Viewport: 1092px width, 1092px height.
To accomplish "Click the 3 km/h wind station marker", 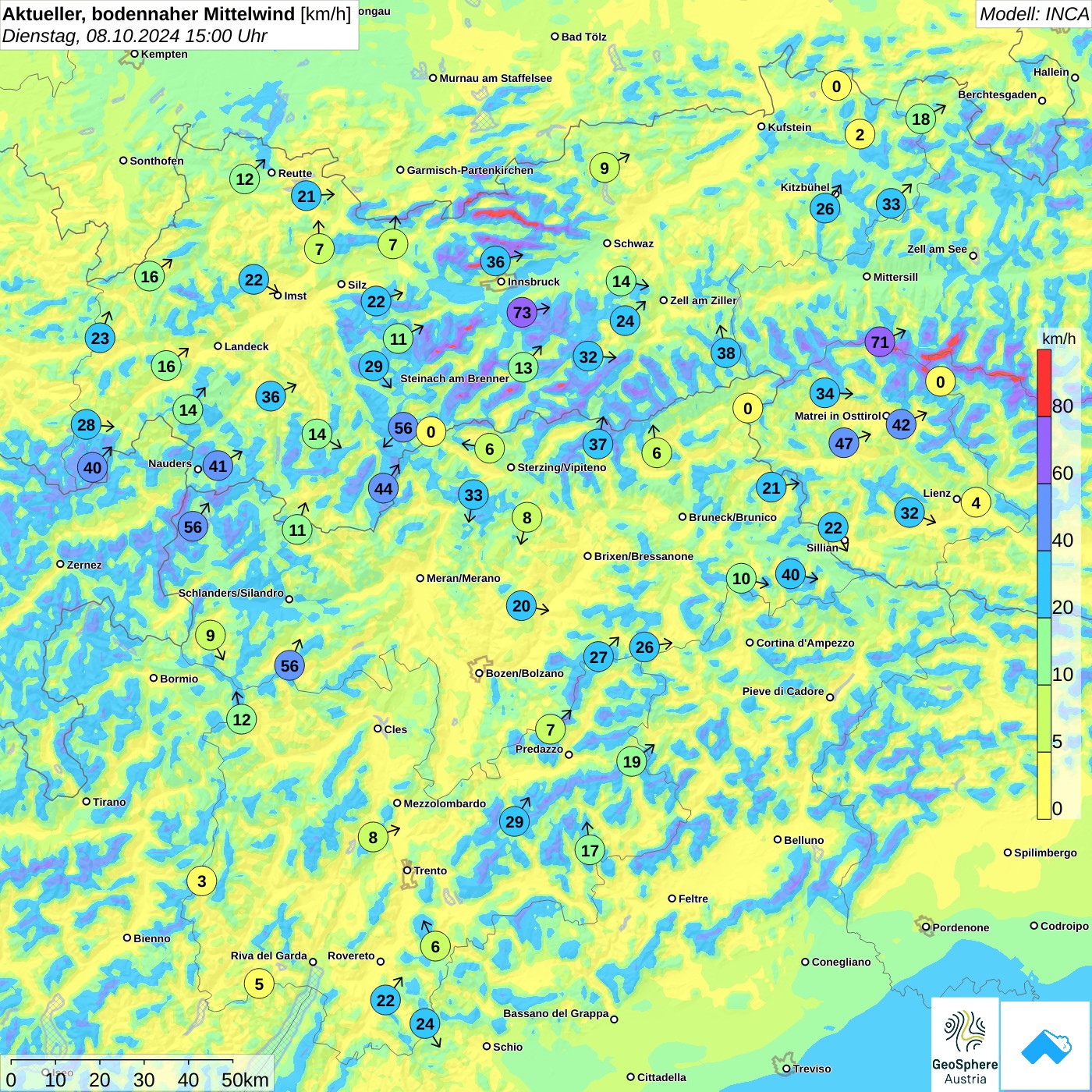I will (x=202, y=881).
